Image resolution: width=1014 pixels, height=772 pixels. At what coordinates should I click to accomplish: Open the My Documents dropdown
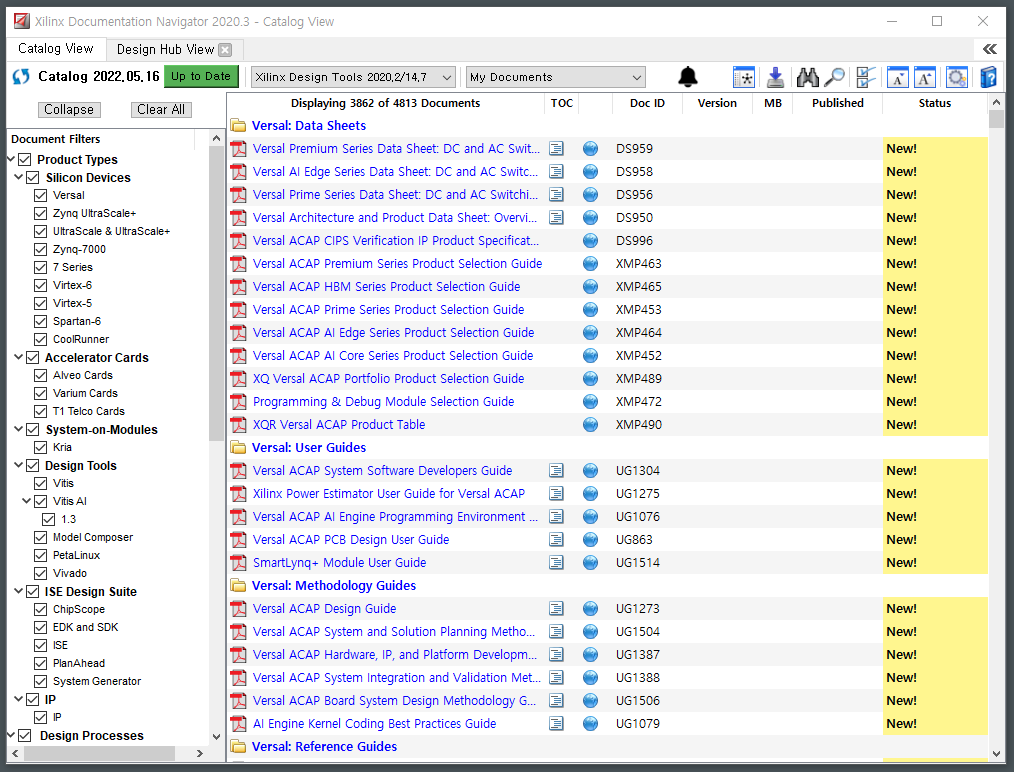[x=556, y=78]
